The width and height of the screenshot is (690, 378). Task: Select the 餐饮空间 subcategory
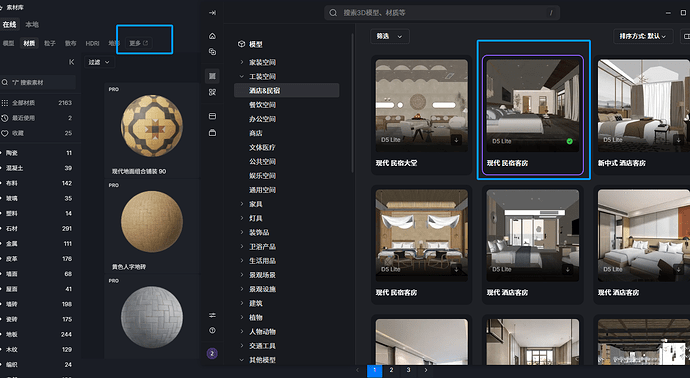point(262,105)
